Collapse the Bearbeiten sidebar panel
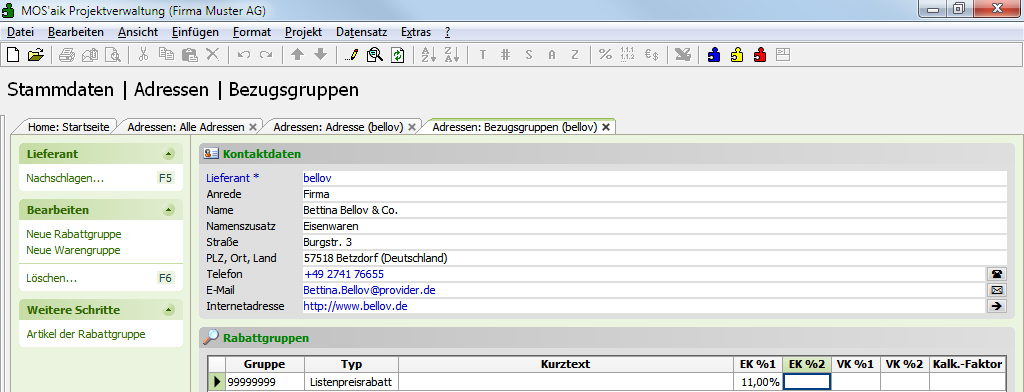Image resolution: width=1024 pixels, height=392 pixels. [168, 210]
